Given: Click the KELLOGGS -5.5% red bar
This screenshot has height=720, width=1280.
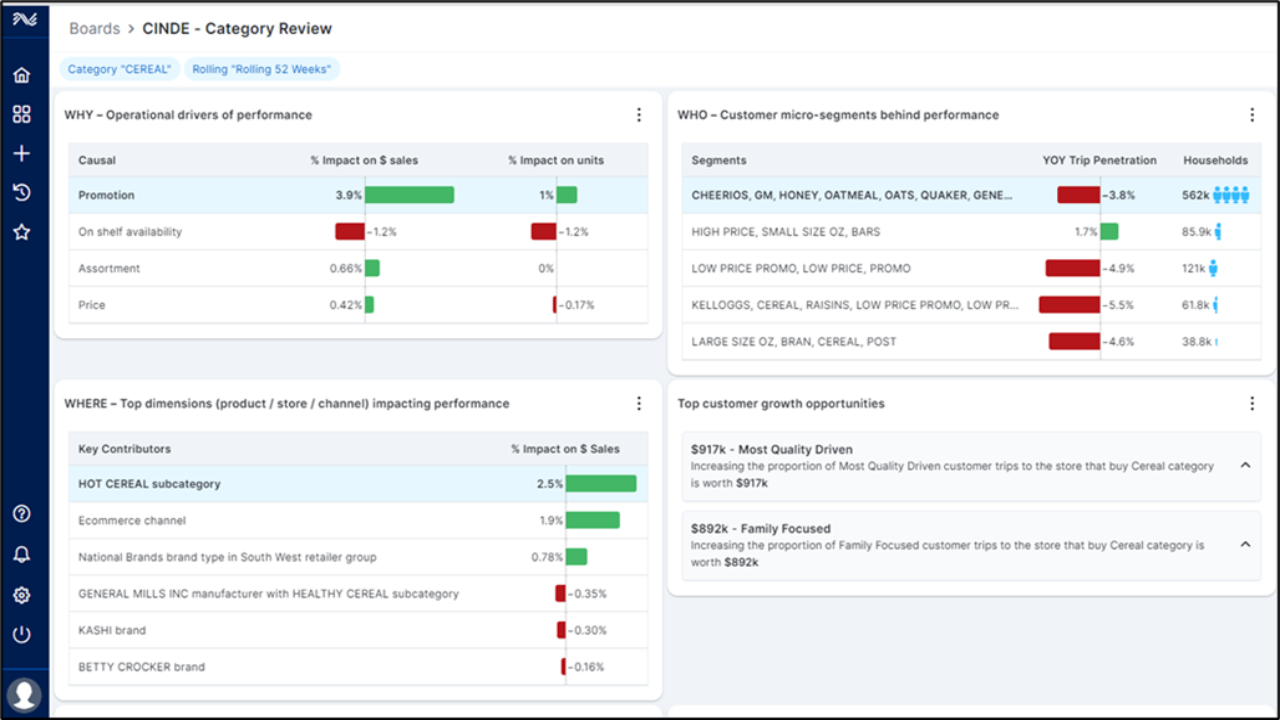Looking at the screenshot, I should click(1070, 305).
